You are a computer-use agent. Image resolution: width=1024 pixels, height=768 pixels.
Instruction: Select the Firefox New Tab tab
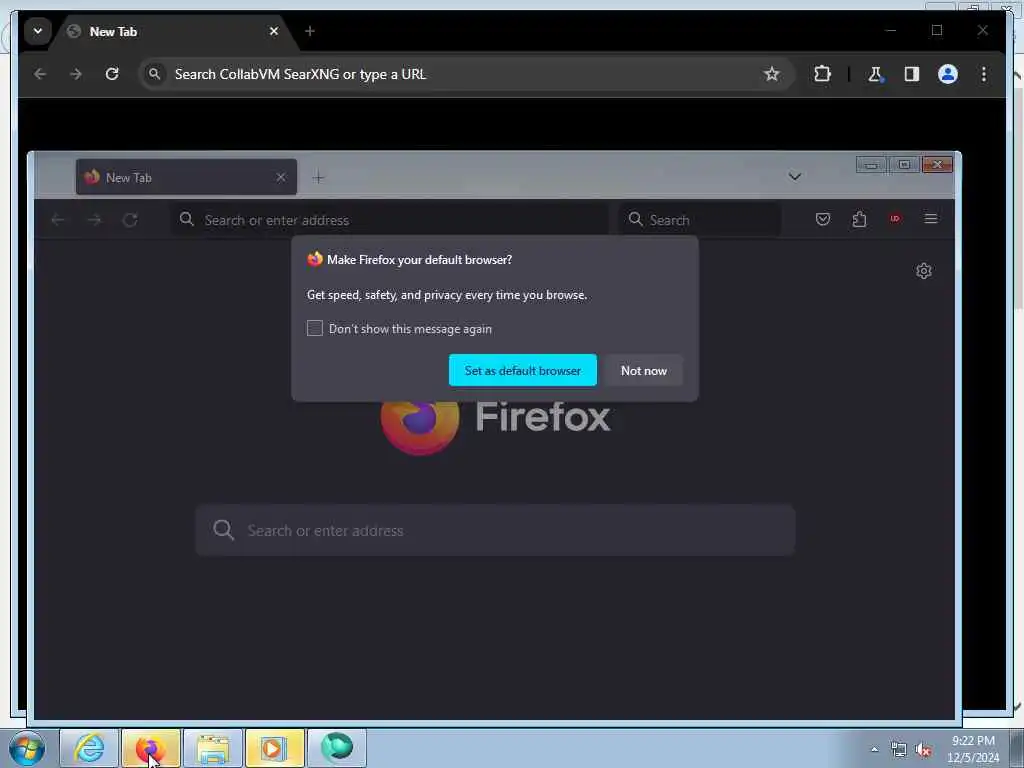(186, 177)
